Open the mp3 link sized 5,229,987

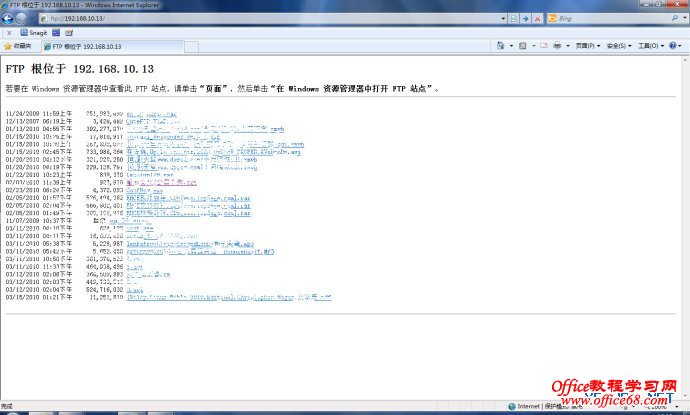point(190,243)
